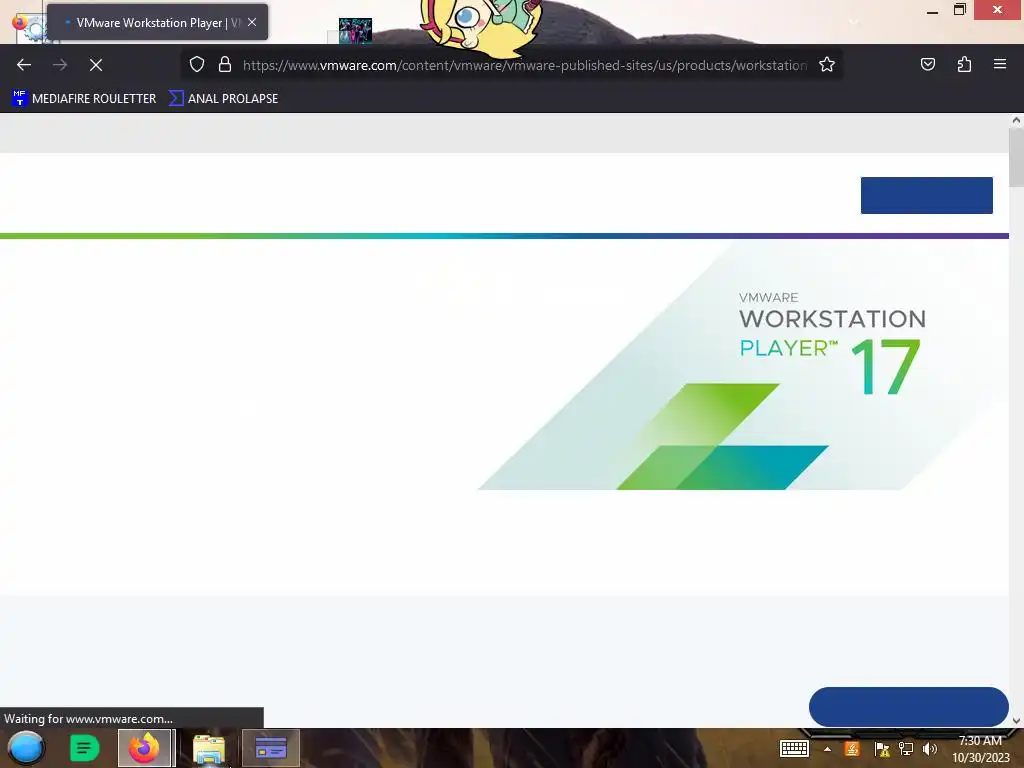Open the volume speaker control
This screenshot has height=768, width=1024.
tap(929, 749)
